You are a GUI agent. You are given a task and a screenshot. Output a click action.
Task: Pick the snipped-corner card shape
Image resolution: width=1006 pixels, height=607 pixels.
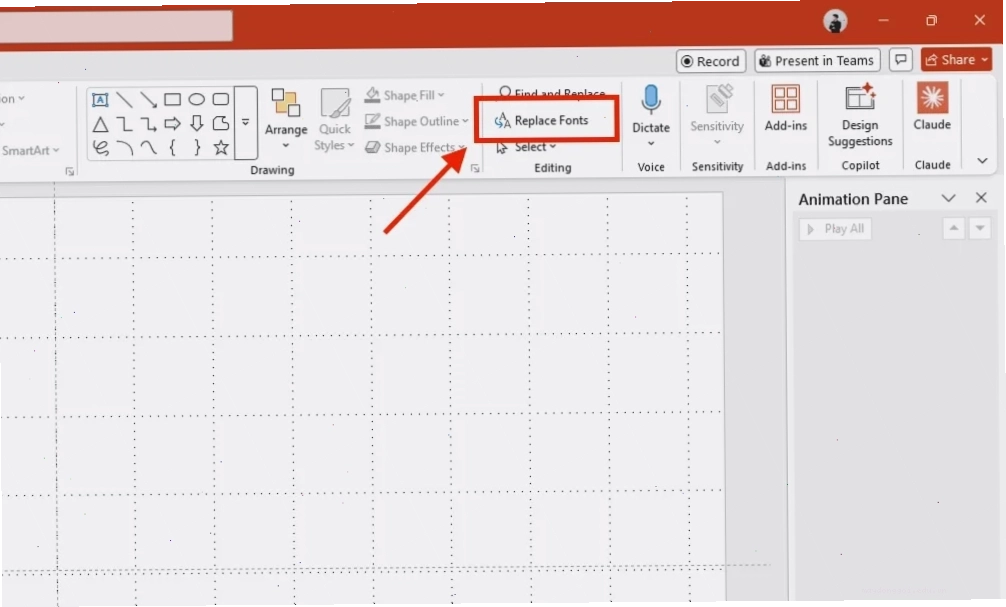point(221,124)
